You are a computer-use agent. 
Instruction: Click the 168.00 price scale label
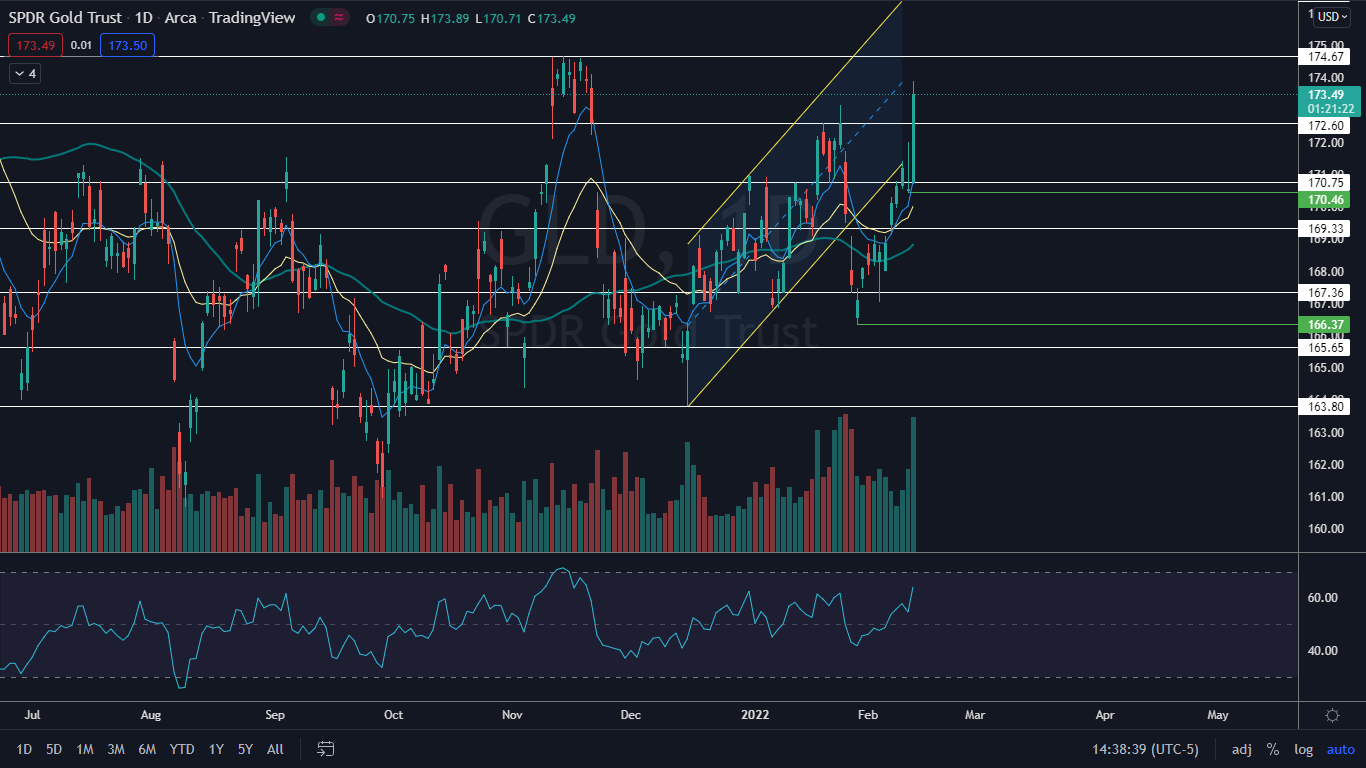click(1325, 272)
